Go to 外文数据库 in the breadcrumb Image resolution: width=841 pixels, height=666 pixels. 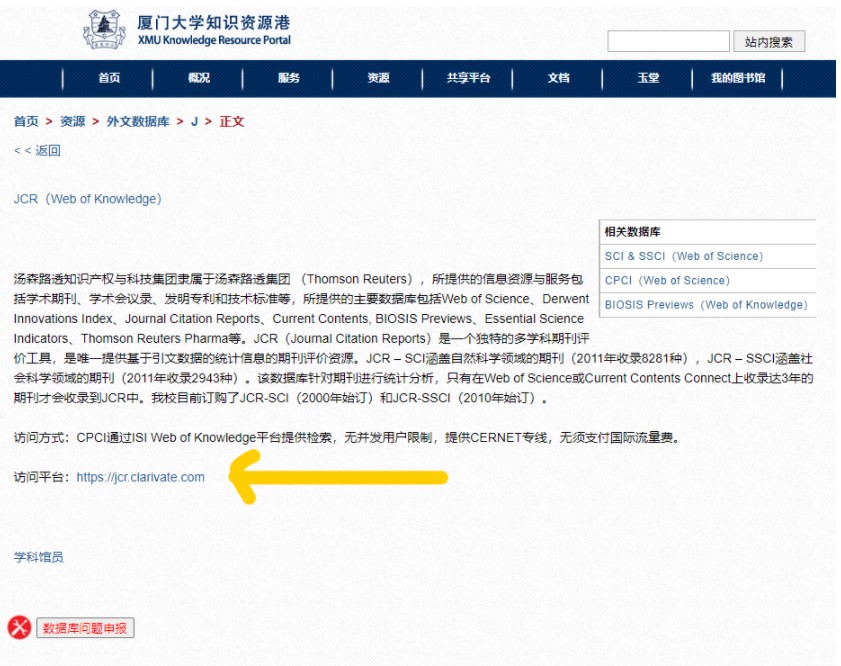point(138,122)
